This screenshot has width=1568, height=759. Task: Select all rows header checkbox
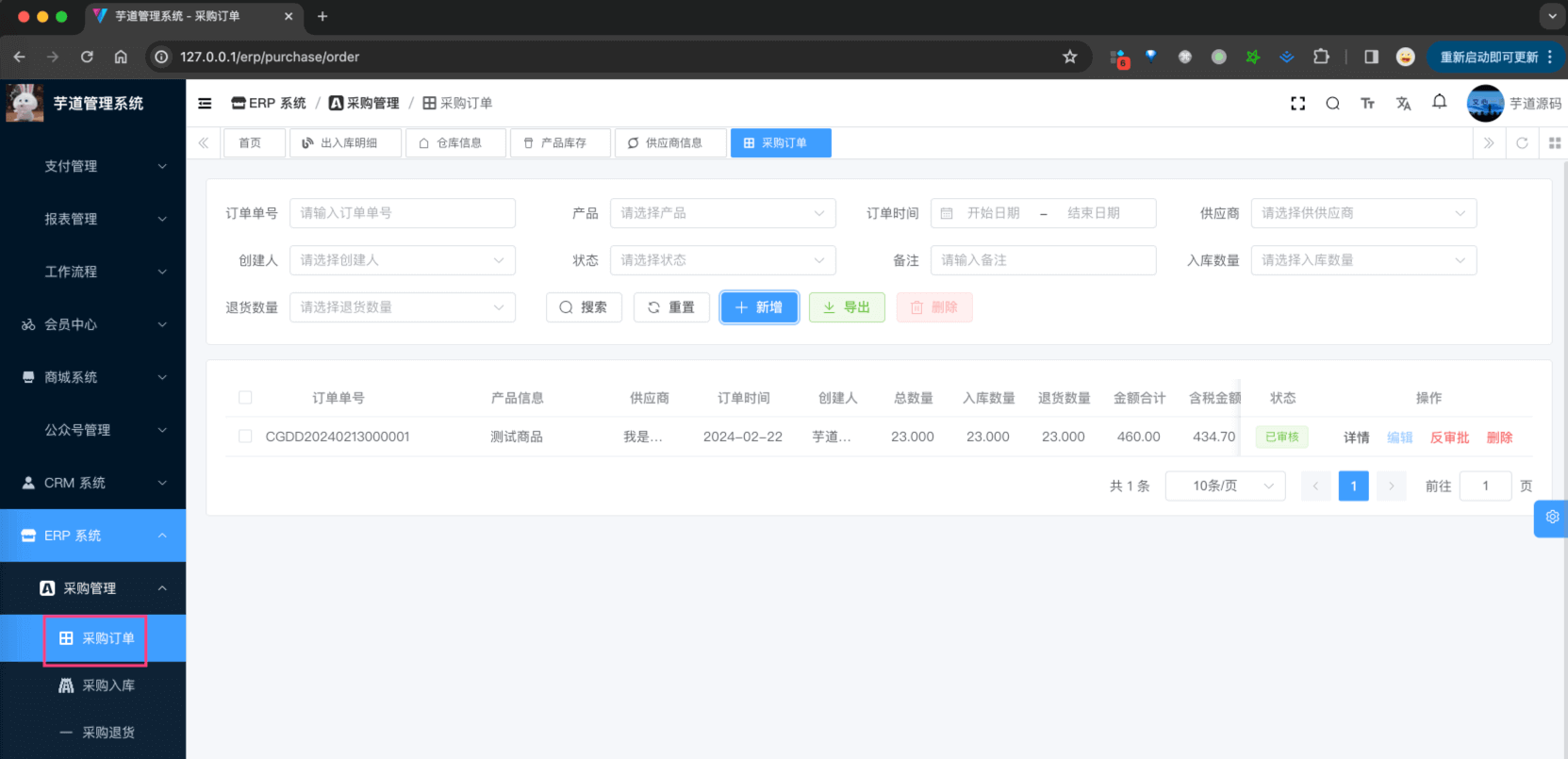click(x=245, y=398)
